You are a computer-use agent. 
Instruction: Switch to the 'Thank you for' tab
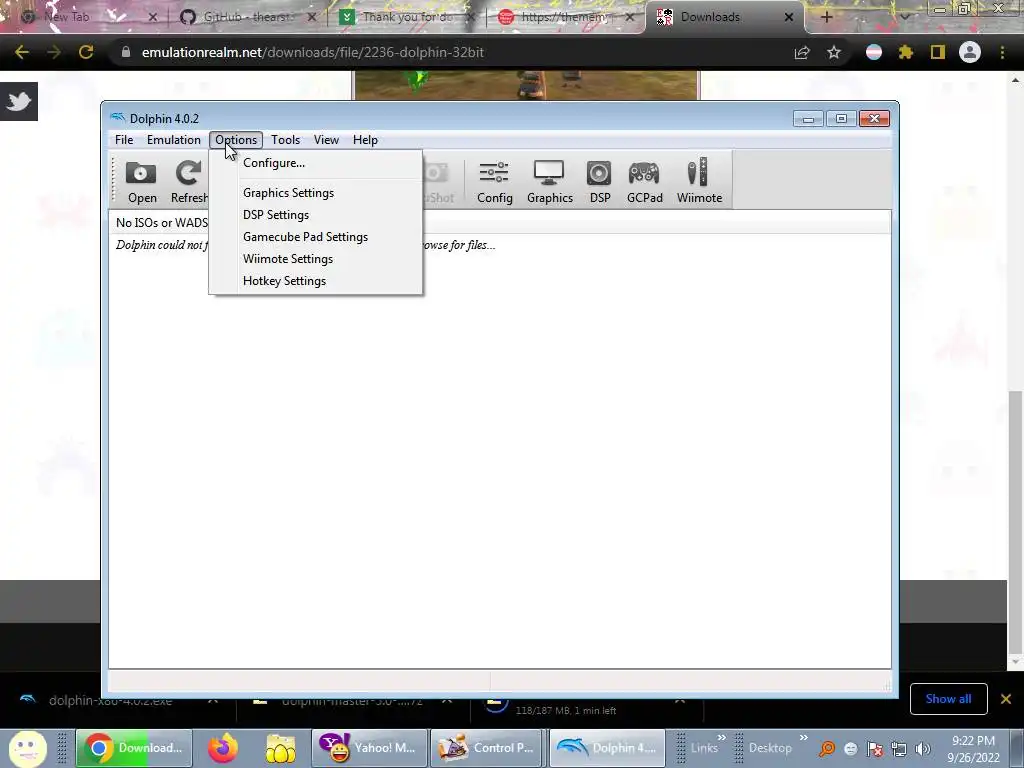(x=405, y=17)
